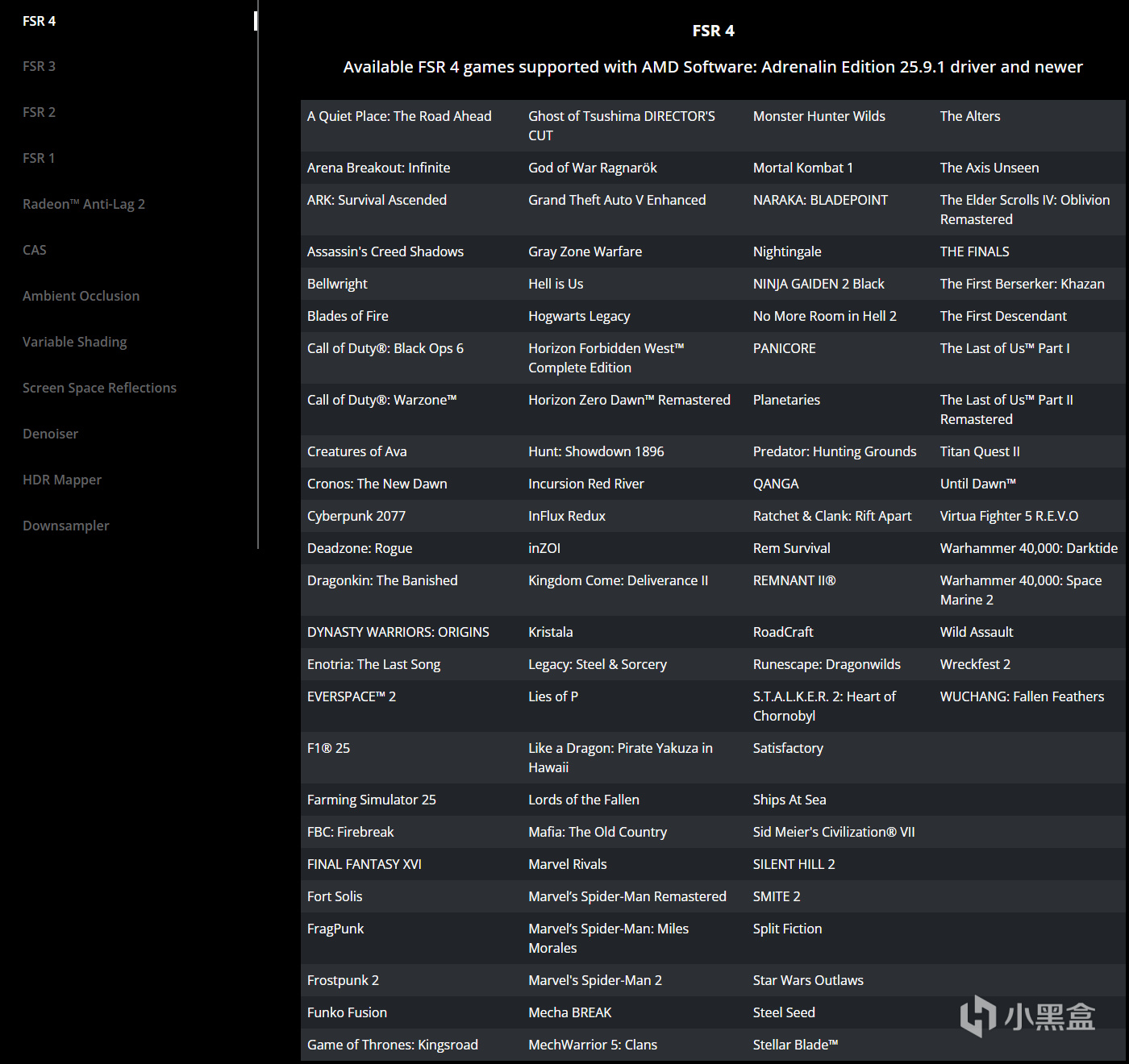Click the Adrenalin Edition 25.9.1 subtitle
Image resolution: width=1129 pixels, height=1064 pixels.
point(714,67)
